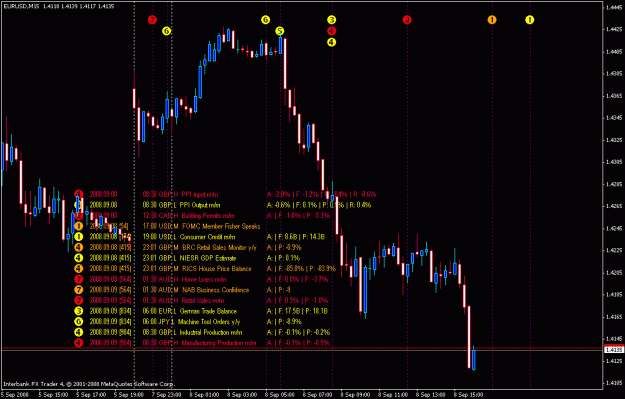Click the 1.4305 price axis label
The height and width of the screenshot is (399, 625).
coord(614,162)
